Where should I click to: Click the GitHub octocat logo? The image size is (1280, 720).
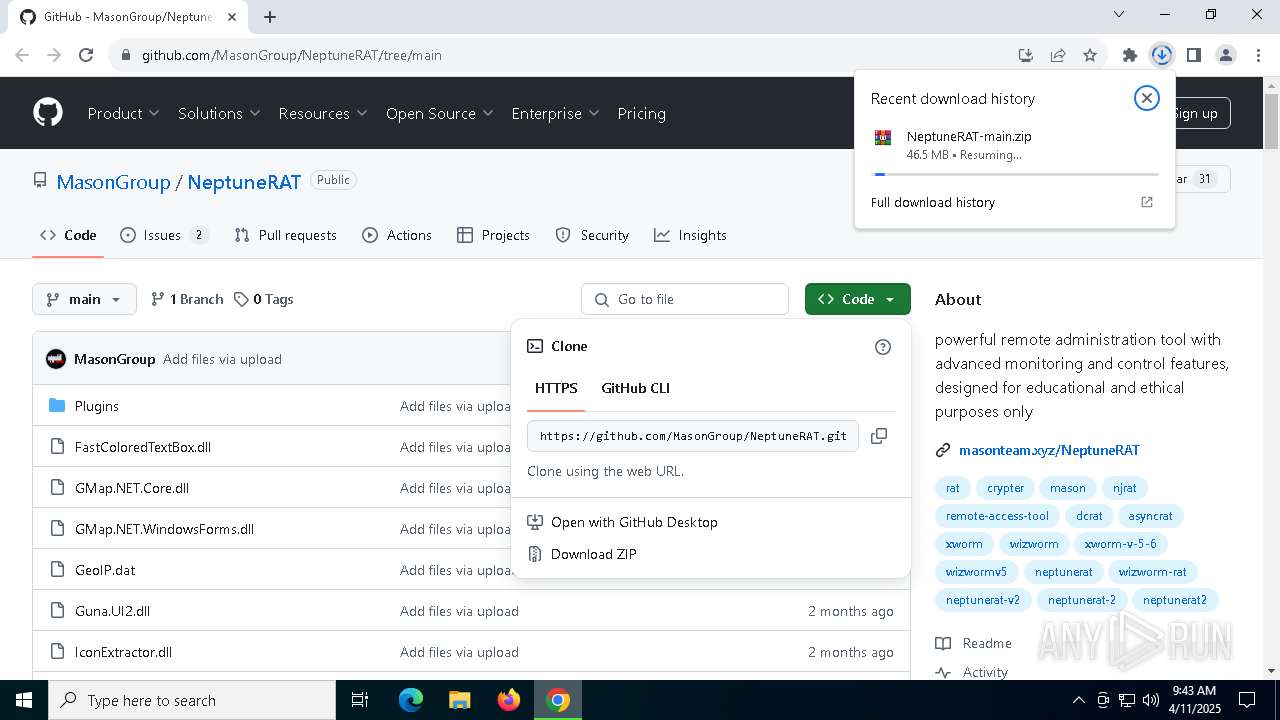click(x=48, y=113)
